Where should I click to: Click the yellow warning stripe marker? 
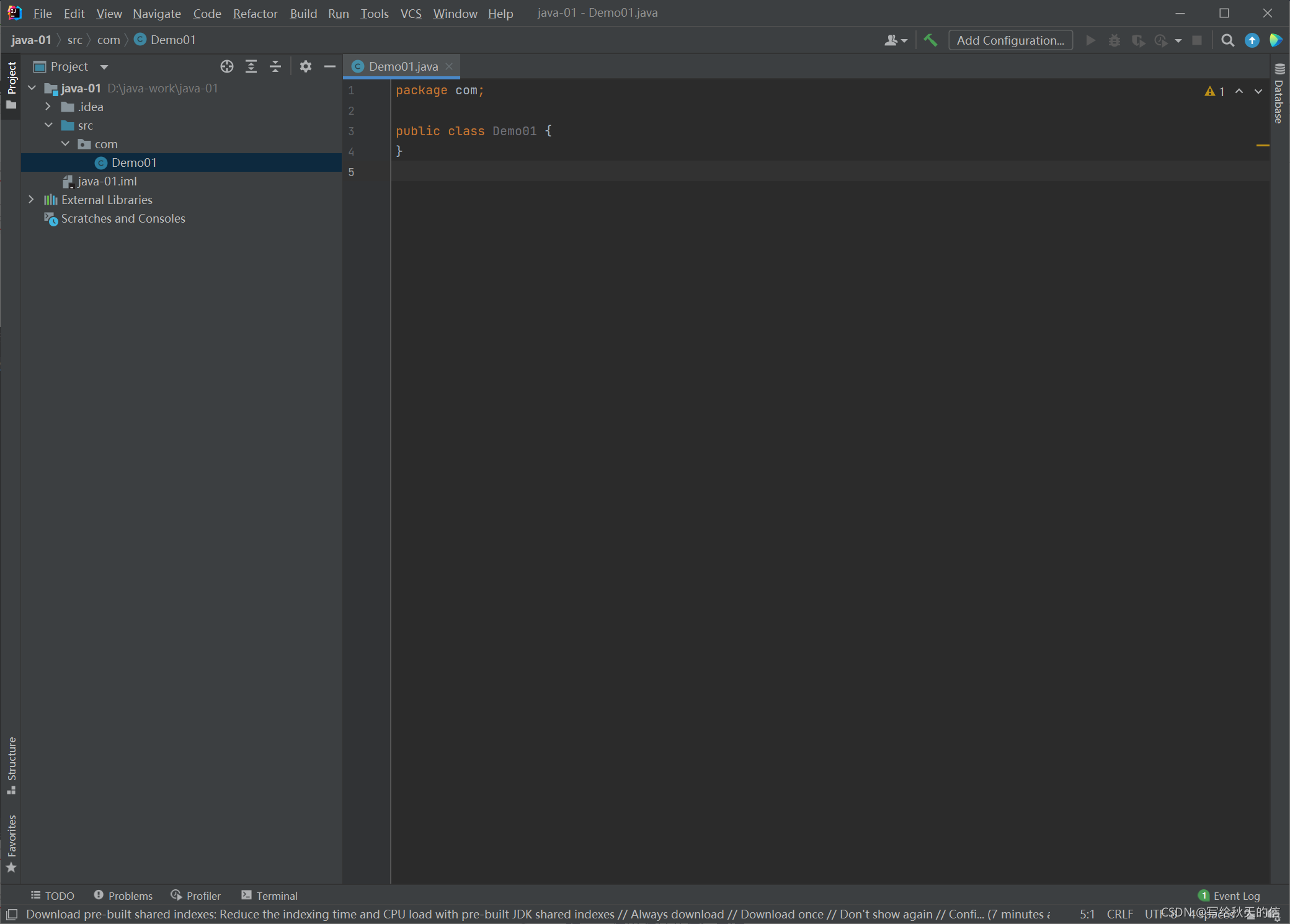click(x=1263, y=145)
